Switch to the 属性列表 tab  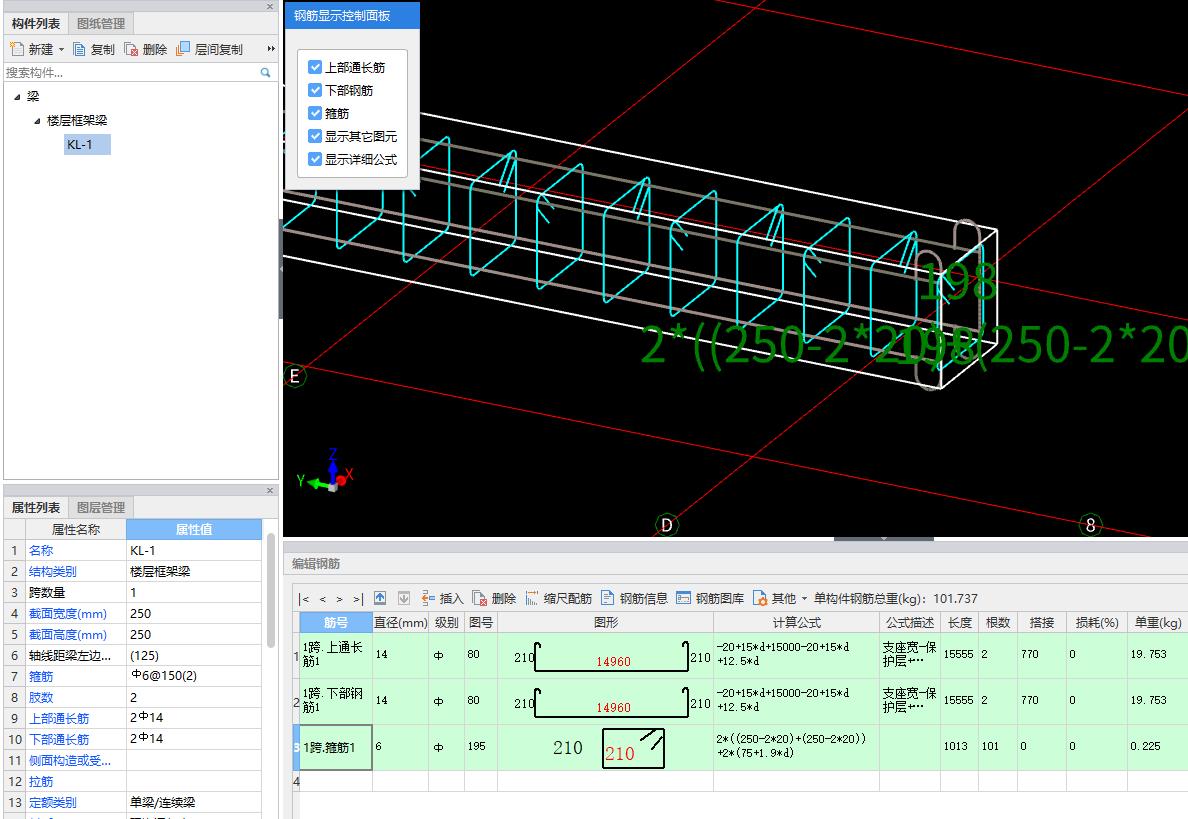[36, 508]
